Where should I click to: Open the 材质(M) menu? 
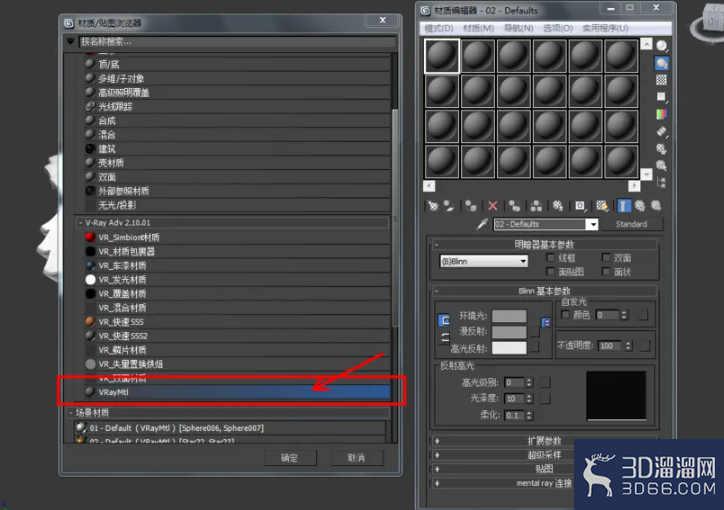tap(478, 29)
